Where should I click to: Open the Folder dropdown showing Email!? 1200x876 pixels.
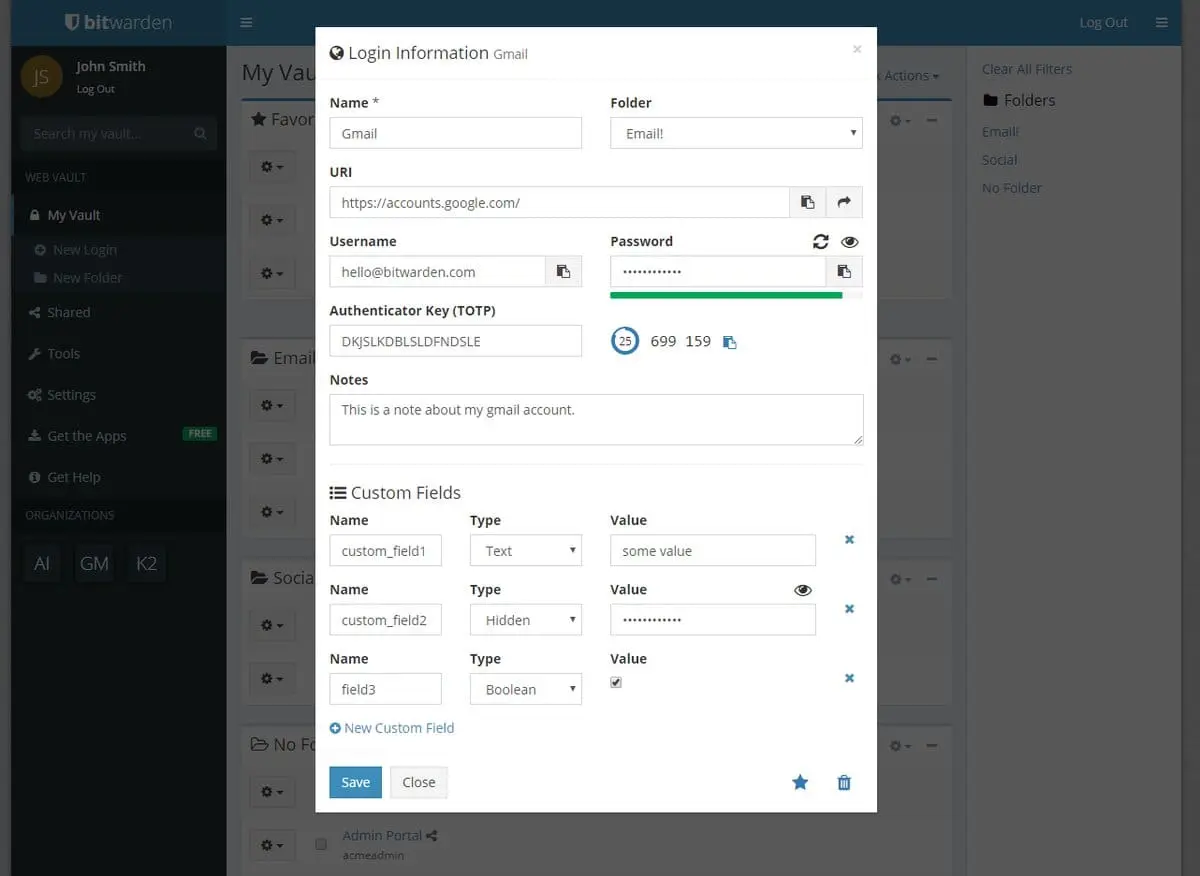(x=736, y=133)
